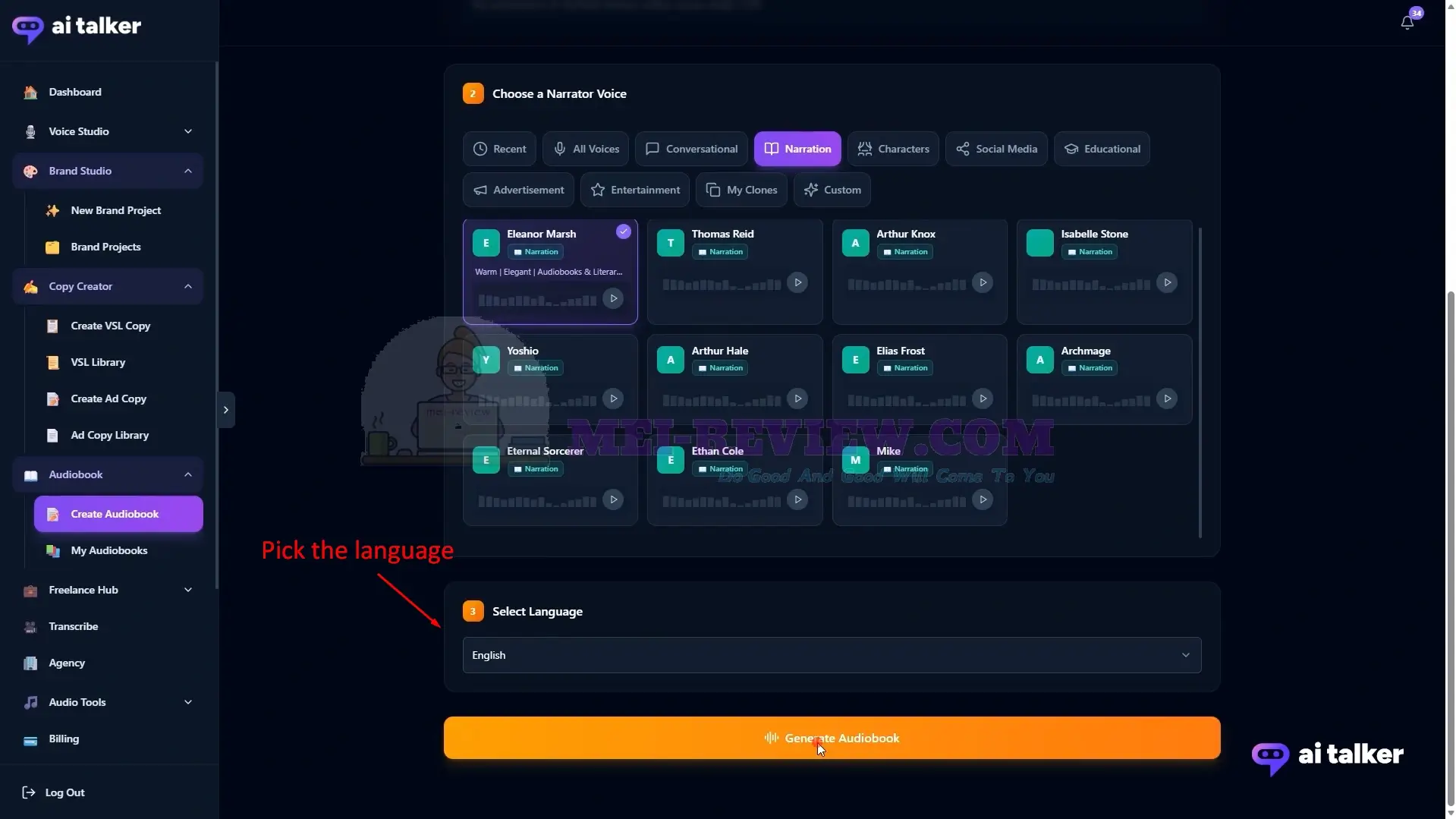Play Arthur Knox voice sample

(x=983, y=282)
